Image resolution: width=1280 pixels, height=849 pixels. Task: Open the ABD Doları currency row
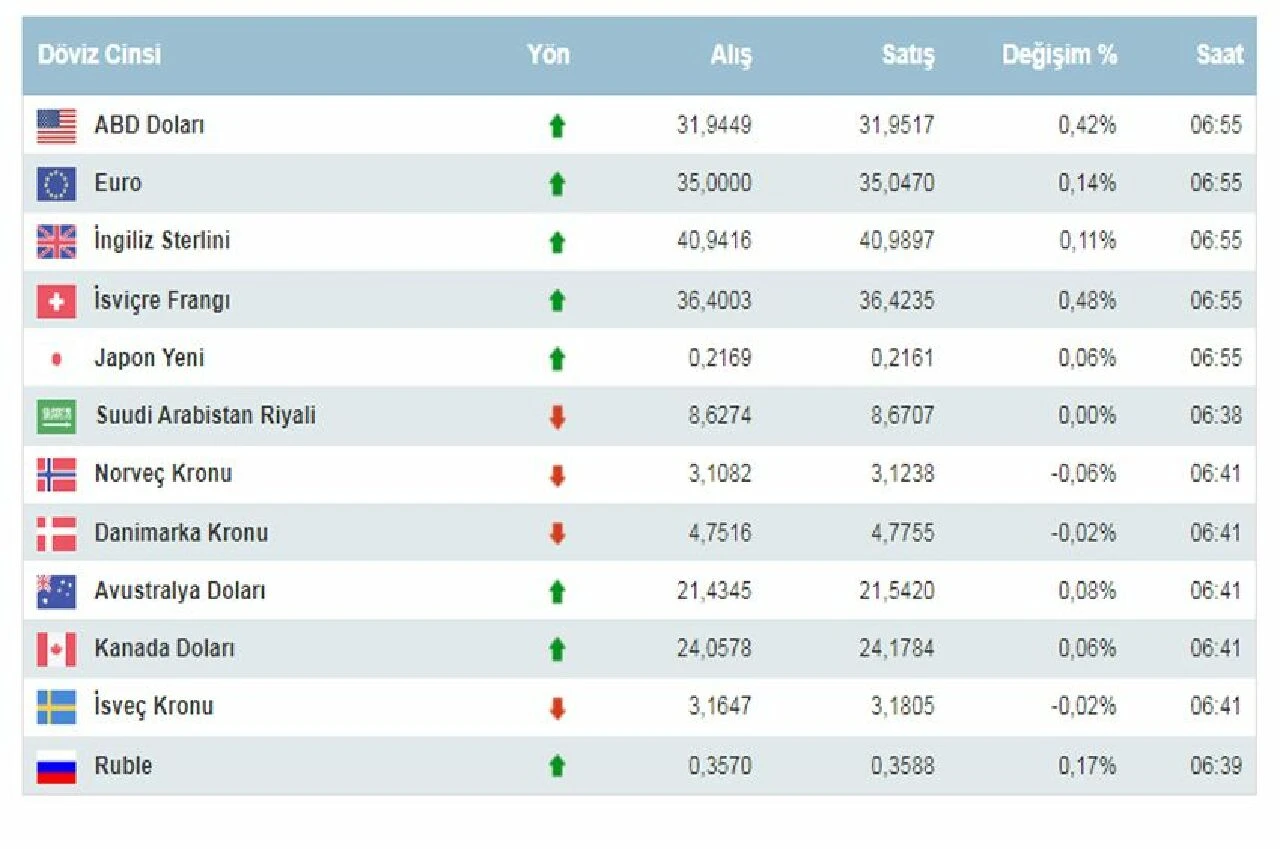[400, 125]
